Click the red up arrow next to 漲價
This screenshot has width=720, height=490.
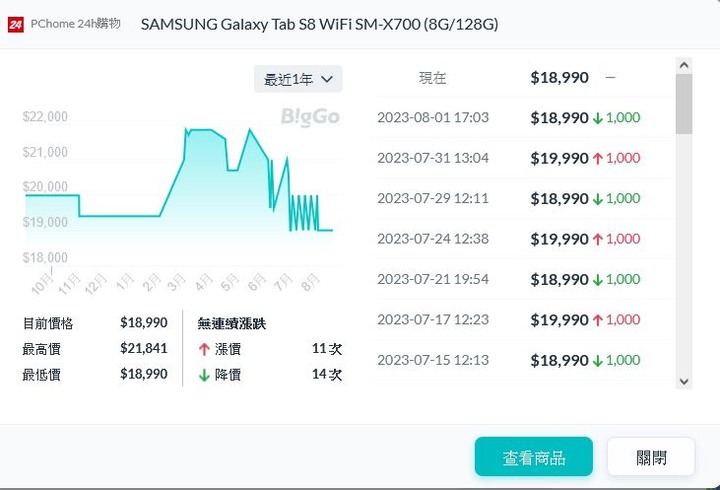point(204,349)
